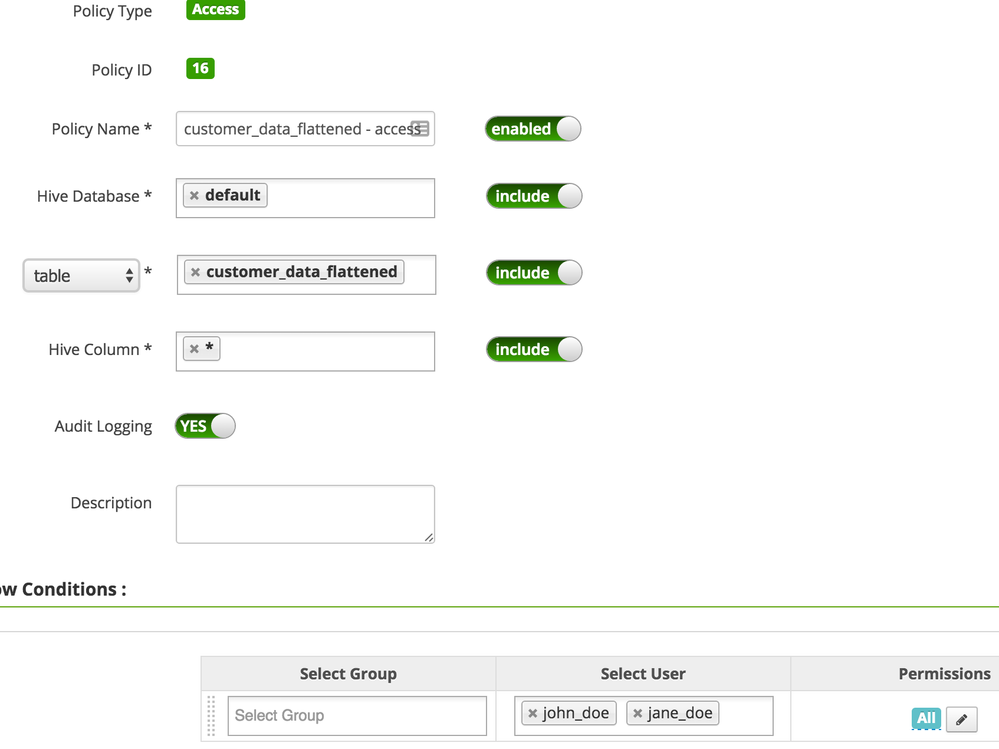
Task: Toggle include switch for the table row
Action: [x=534, y=273]
